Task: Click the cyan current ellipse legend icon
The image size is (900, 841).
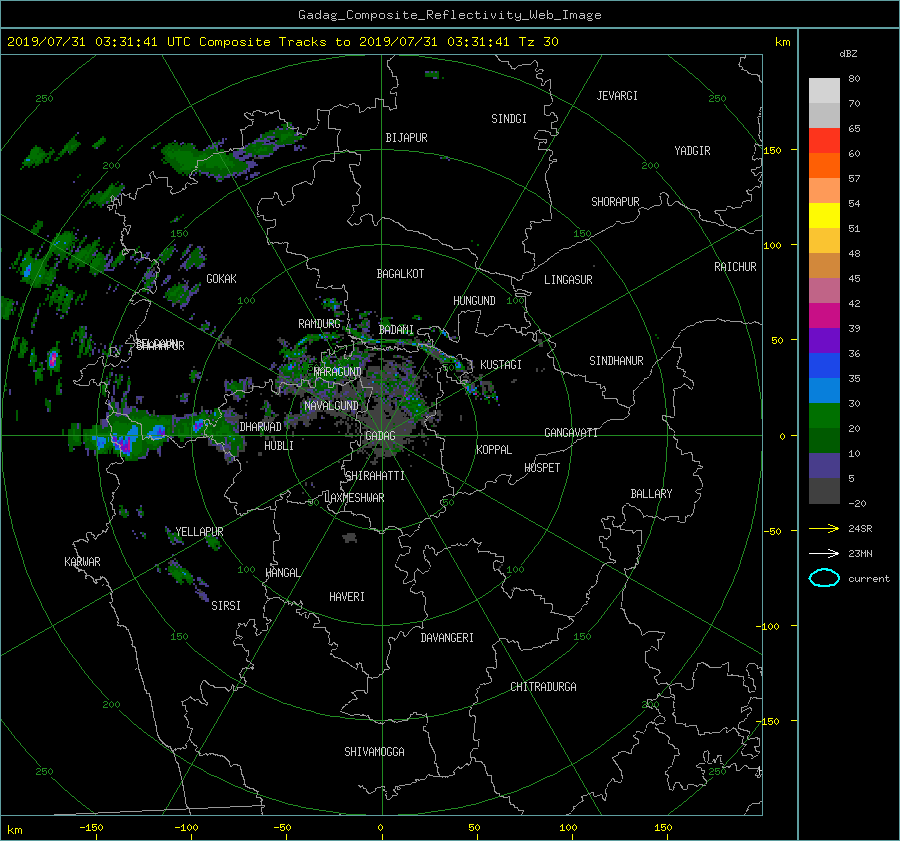Action: click(824, 578)
